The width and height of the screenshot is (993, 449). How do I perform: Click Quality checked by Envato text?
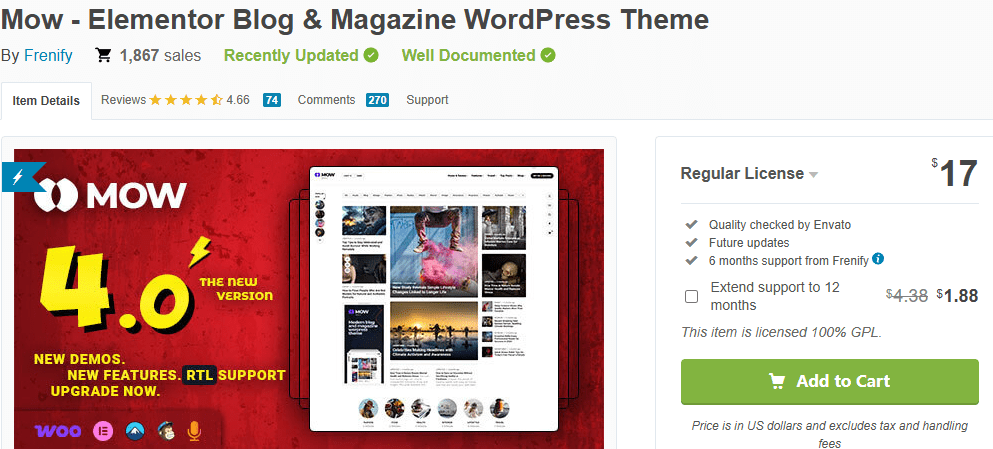click(x=780, y=225)
